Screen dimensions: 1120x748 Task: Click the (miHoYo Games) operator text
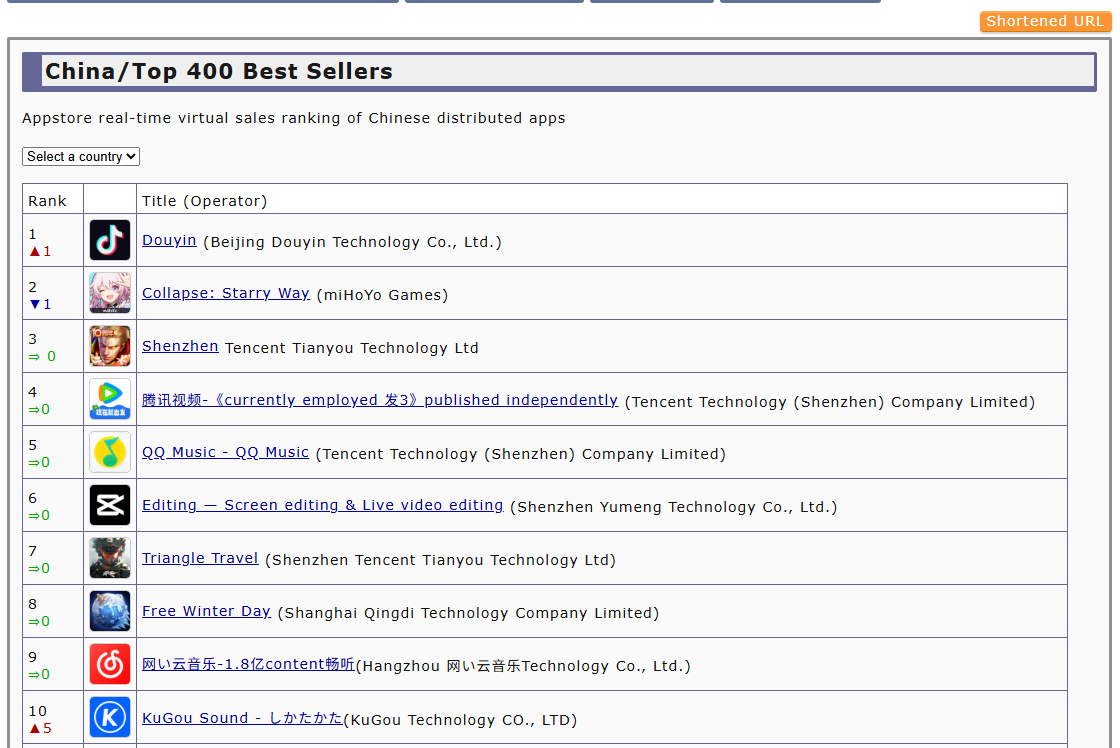(x=382, y=295)
